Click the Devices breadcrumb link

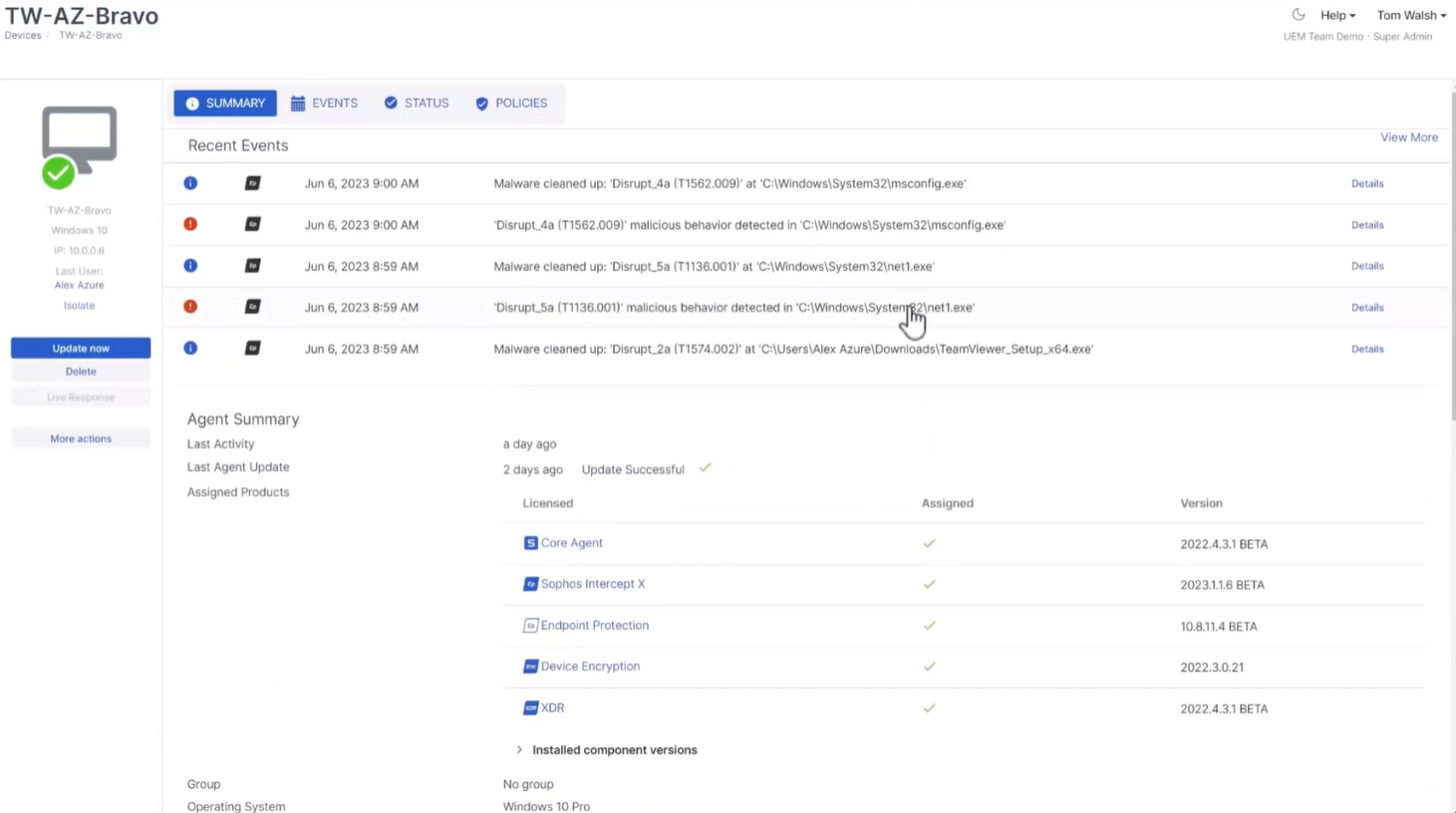pos(23,35)
